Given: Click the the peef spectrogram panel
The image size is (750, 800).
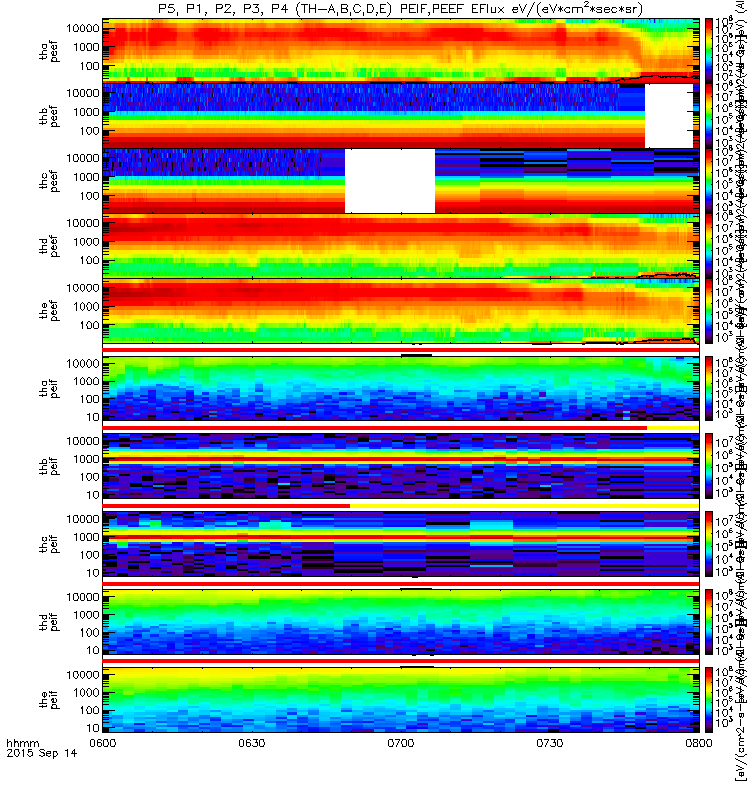Looking at the screenshot, I should coord(401,311).
